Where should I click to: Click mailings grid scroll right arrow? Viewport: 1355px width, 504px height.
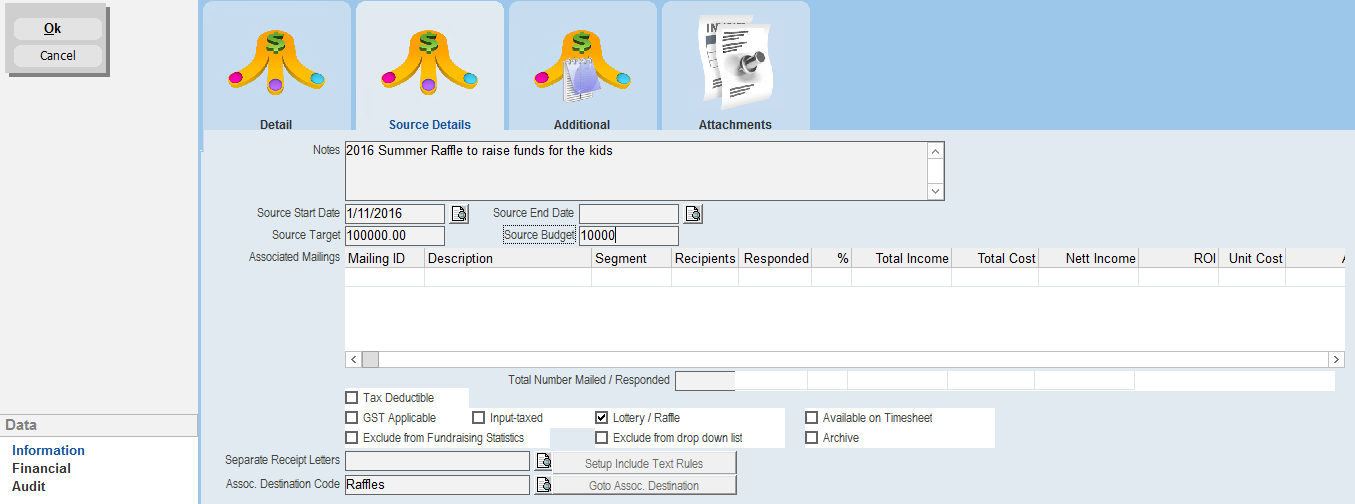click(1336, 359)
